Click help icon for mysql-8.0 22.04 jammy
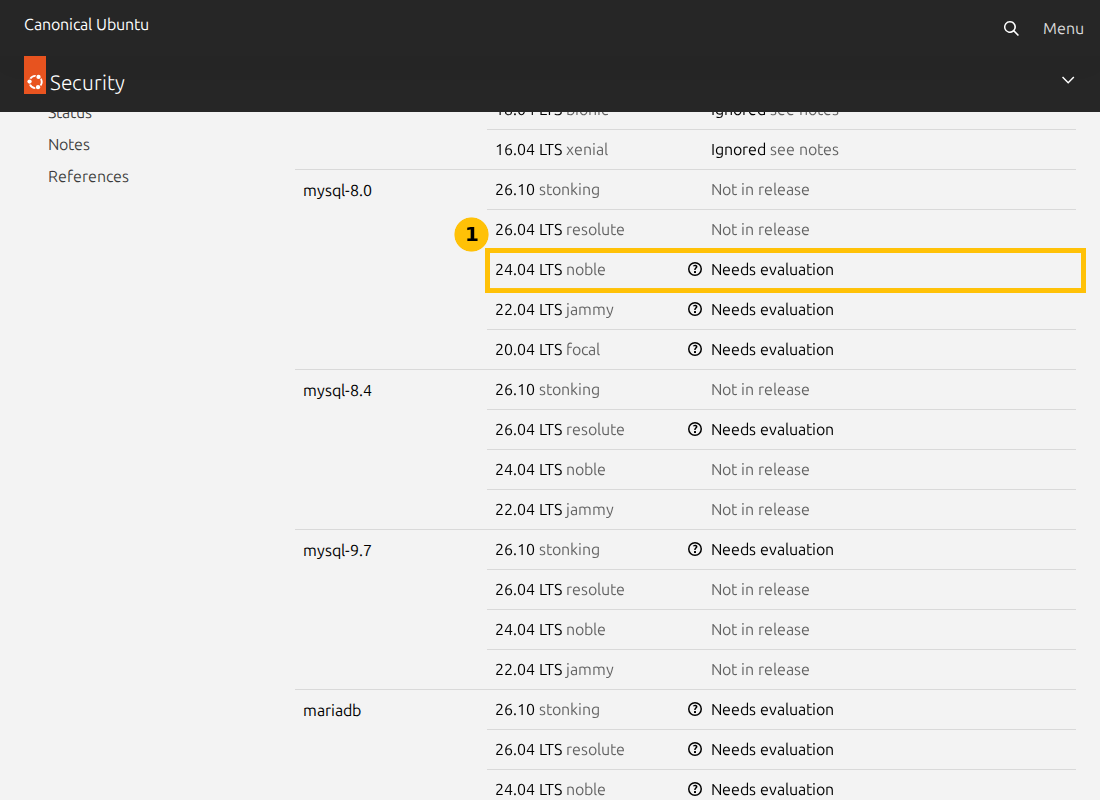This screenshot has width=1100, height=800. (695, 309)
